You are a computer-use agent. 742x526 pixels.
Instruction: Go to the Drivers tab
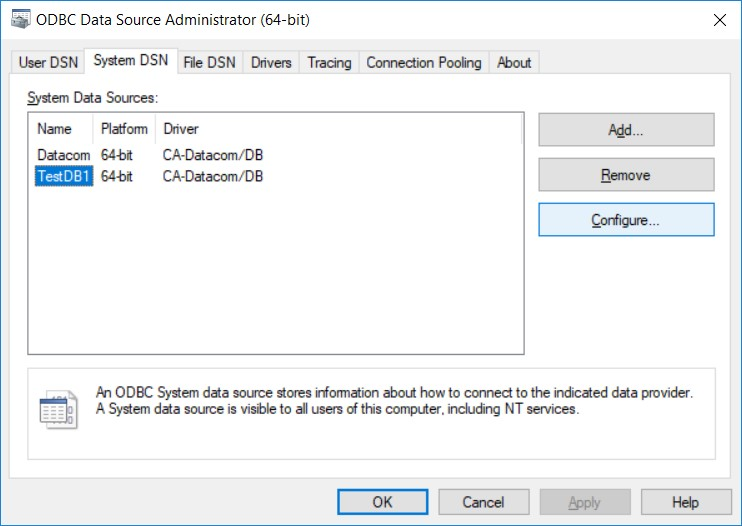(x=271, y=62)
